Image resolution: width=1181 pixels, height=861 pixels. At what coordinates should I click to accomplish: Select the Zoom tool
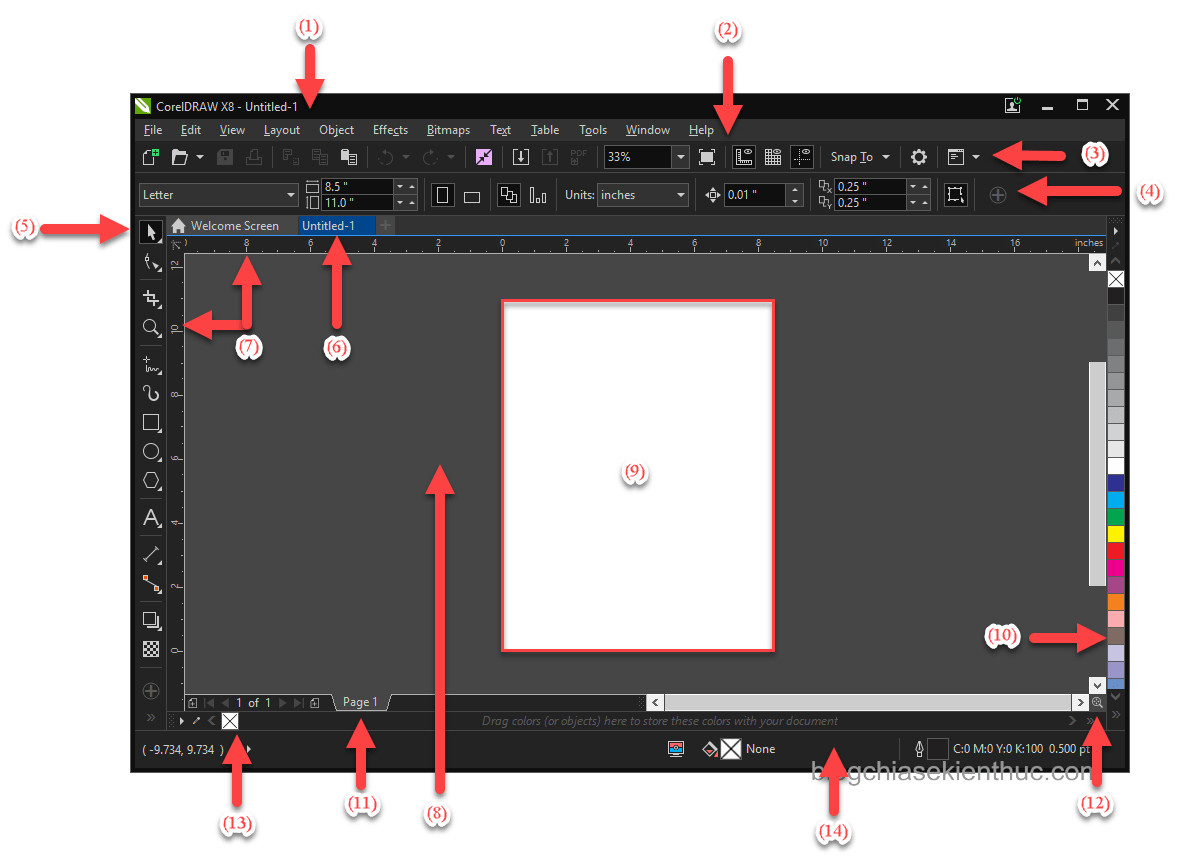(x=151, y=328)
